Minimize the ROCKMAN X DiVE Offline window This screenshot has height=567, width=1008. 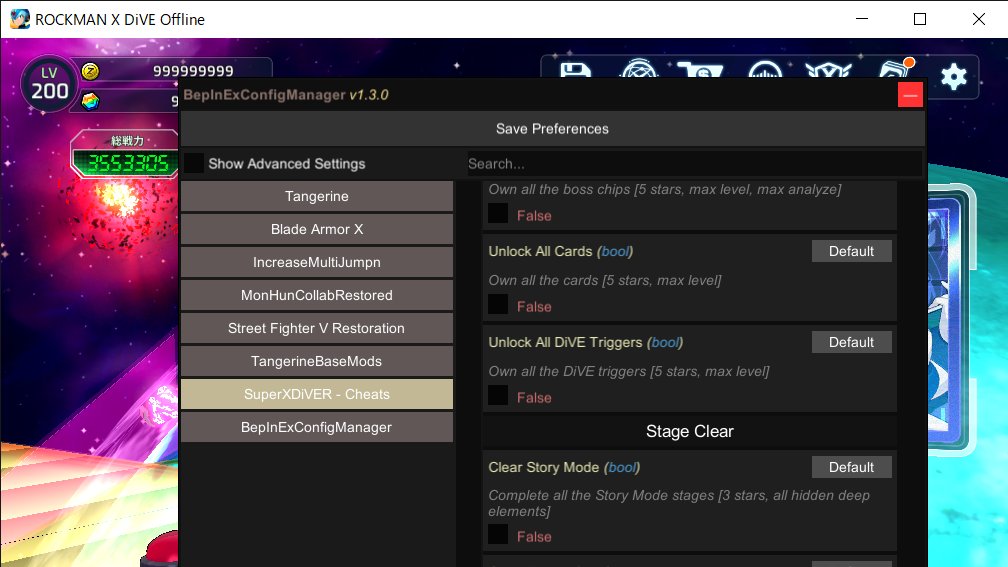click(862, 19)
